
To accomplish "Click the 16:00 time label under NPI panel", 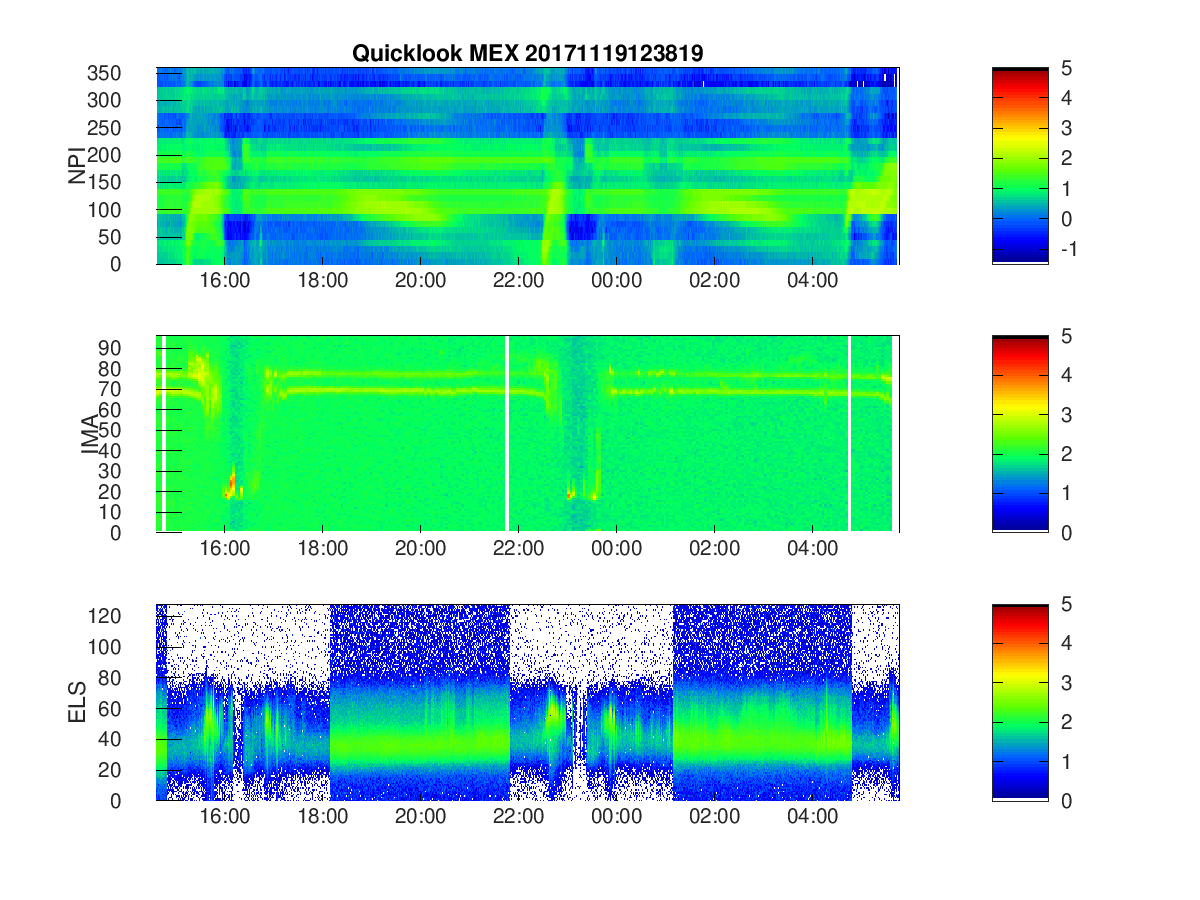I will [x=225, y=282].
